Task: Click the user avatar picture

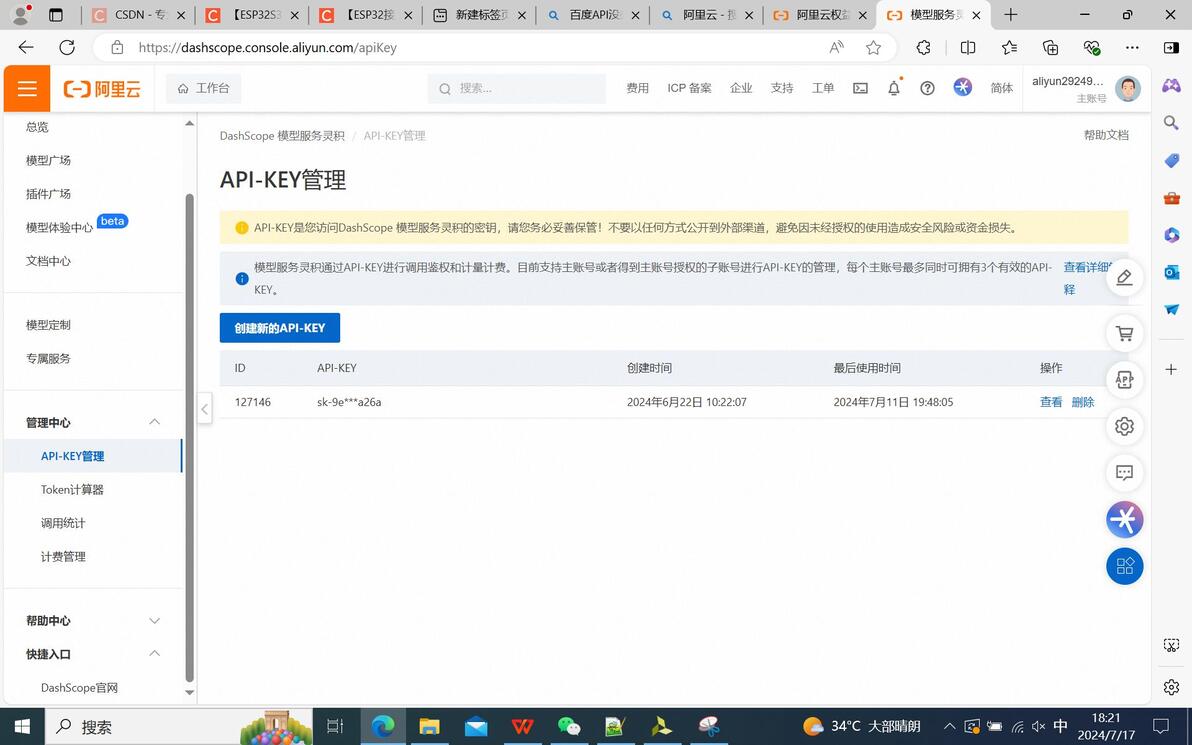Action: (x=1127, y=89)
